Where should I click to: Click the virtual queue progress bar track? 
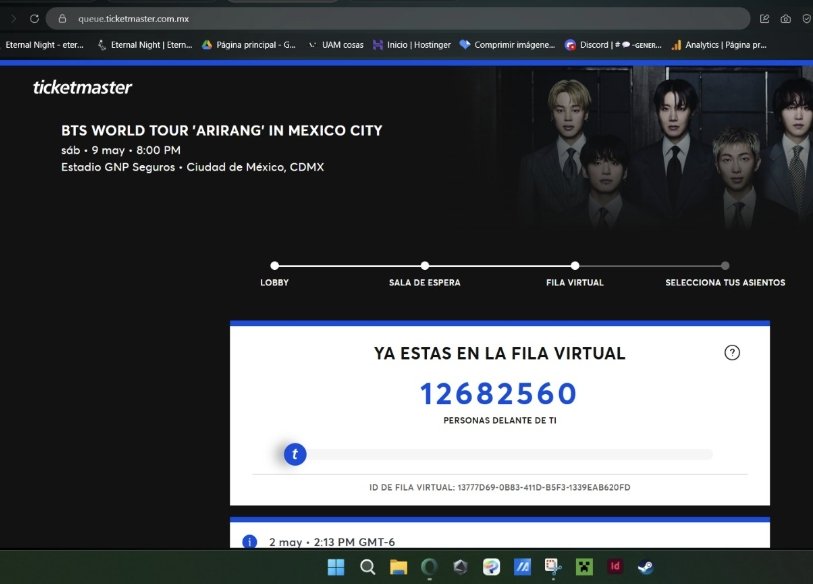click(x=499, y=454)
